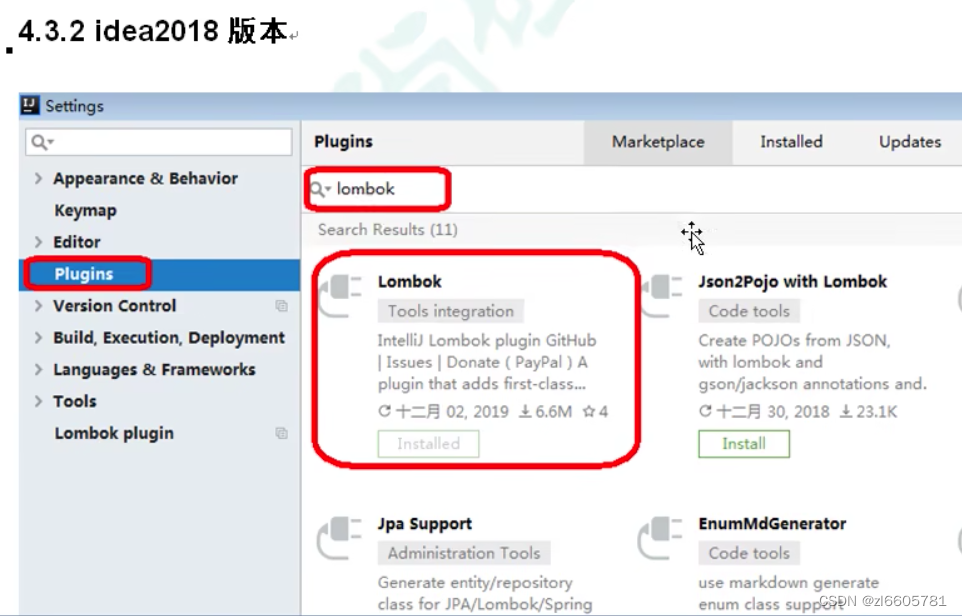Click the Lombok update date refresh icon
962x616 pixels.
tap(385, 410)
